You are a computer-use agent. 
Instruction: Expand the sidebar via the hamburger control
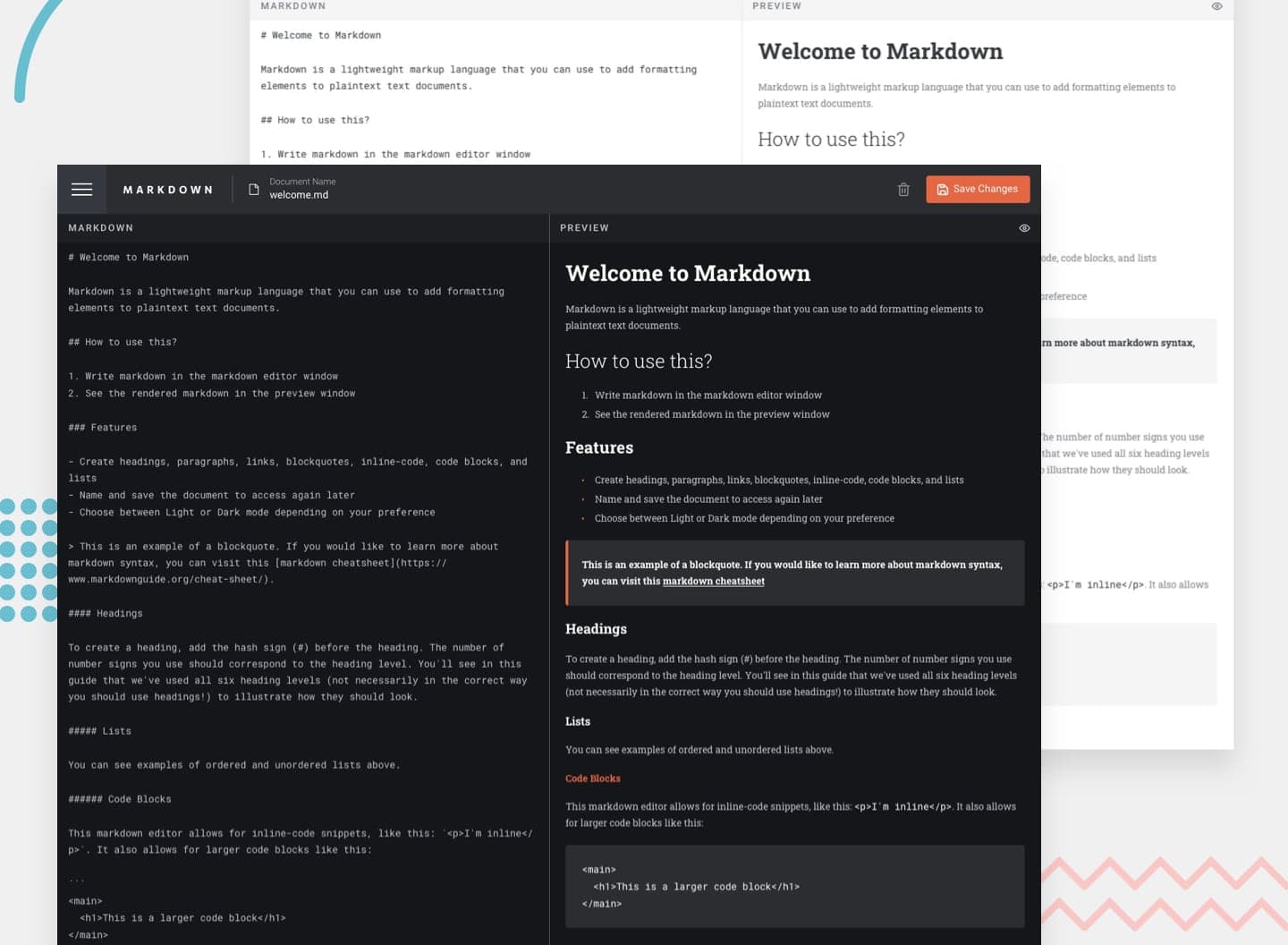pyautogui.click(x=81, y=189)
